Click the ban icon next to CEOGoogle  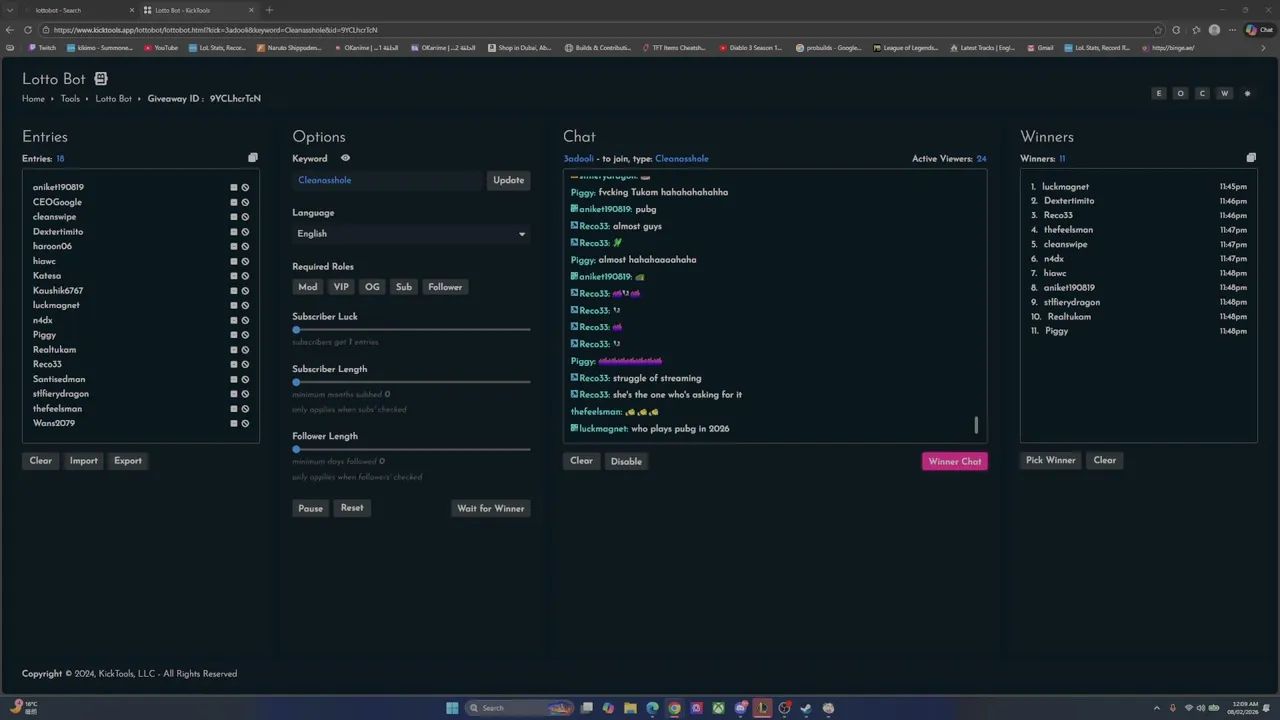click(245, 202)
